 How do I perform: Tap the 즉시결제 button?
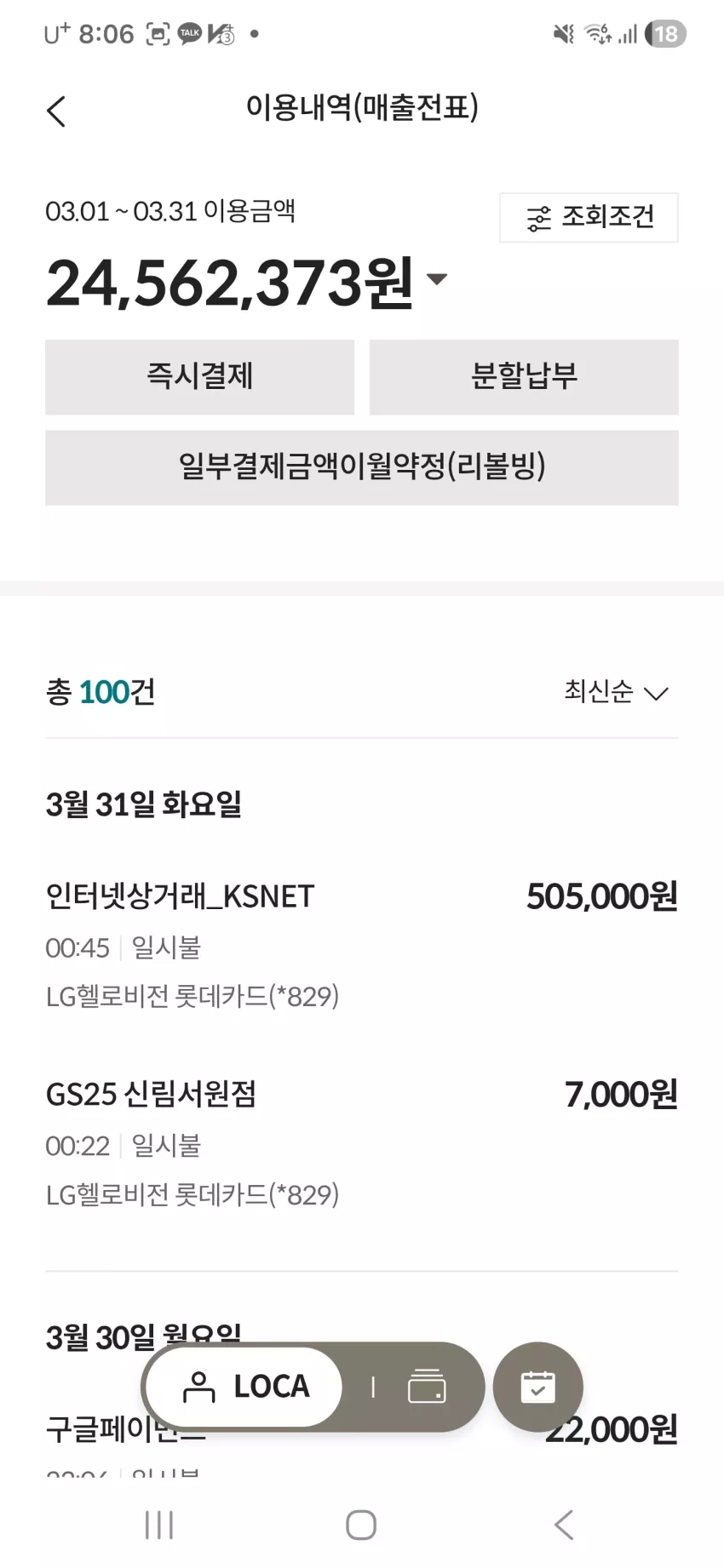tap(200, 377)
